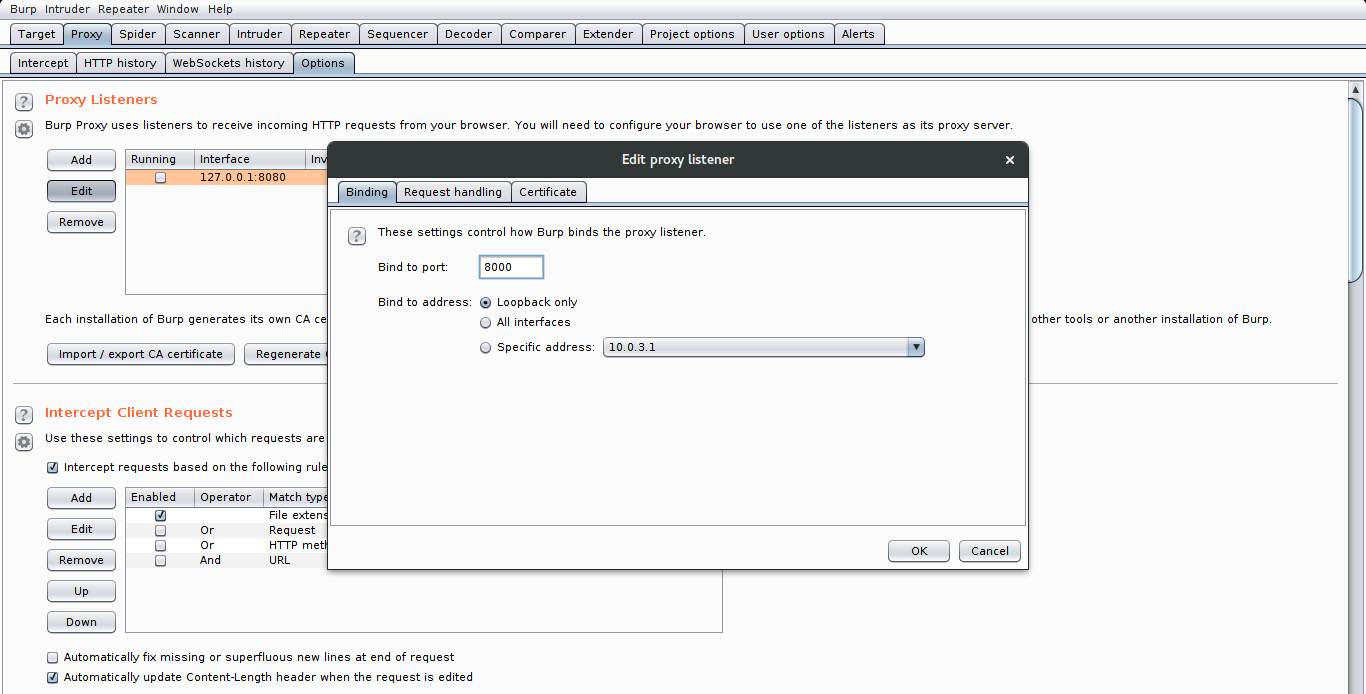This screenshot has height=694, width=1366.
Task: Enable the Request rule checkbox
Action: 160,530
